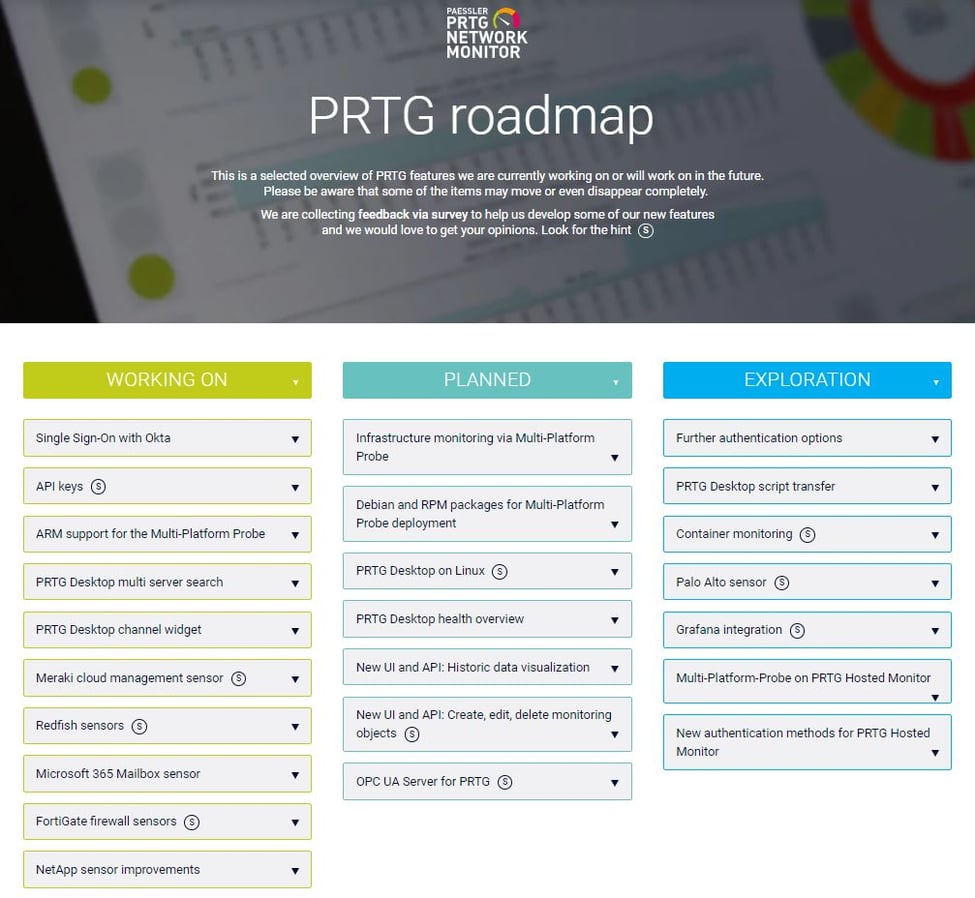Open the PLANNED column dropdown arrow
Screen dimensions: 975x898
616,384
